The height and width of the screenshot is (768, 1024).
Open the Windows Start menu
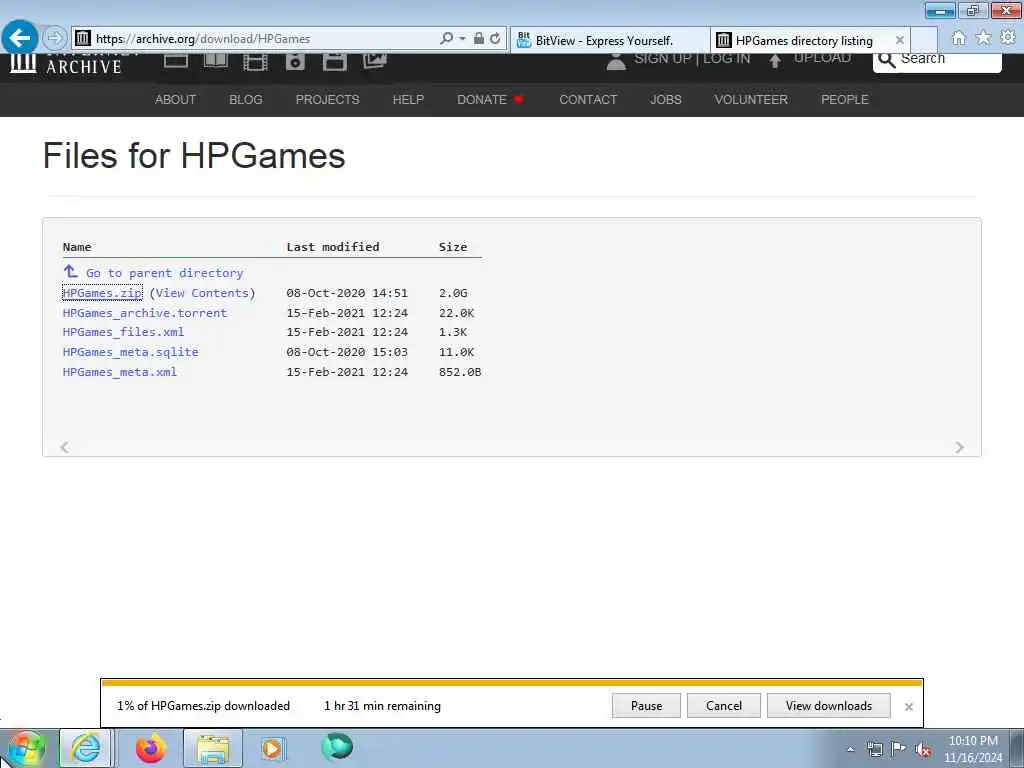(27, 749)
